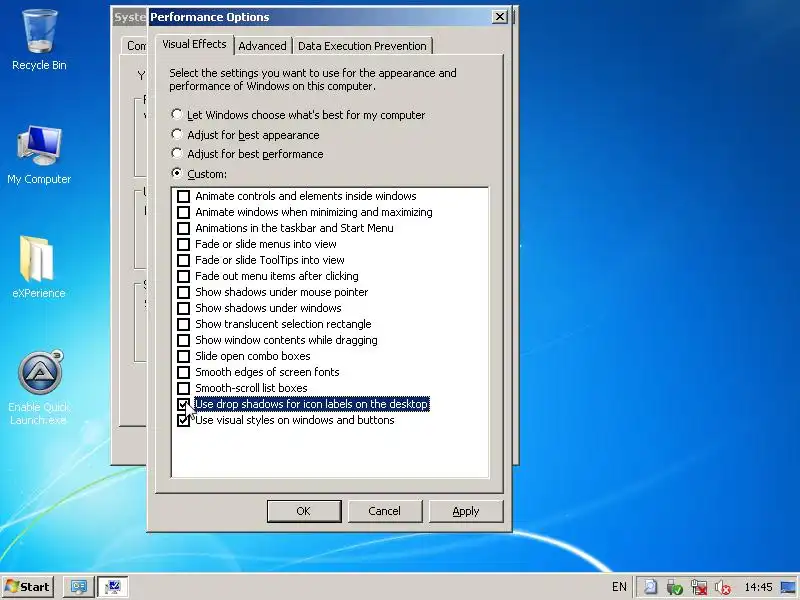The width and height of the screenshot is (800, 600).
Task: Click the System Properties window title bar
Action: [x=130, y=17]
